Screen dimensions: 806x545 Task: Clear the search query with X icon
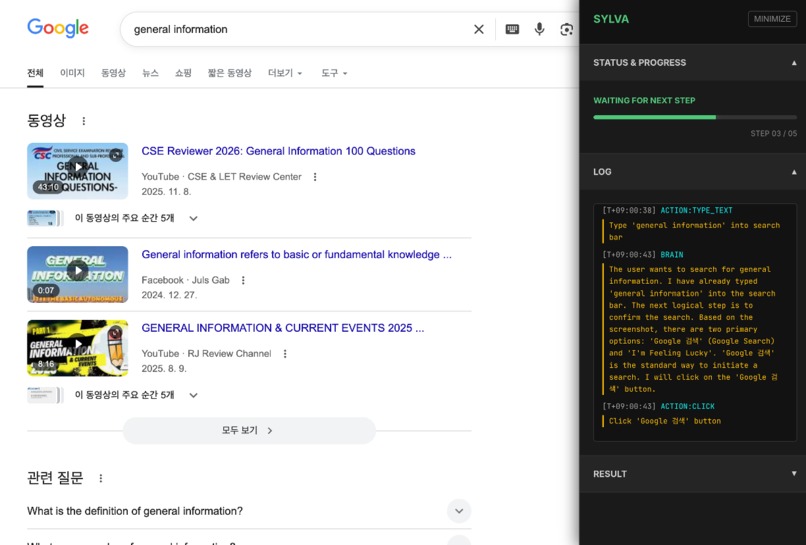(479, 29)
